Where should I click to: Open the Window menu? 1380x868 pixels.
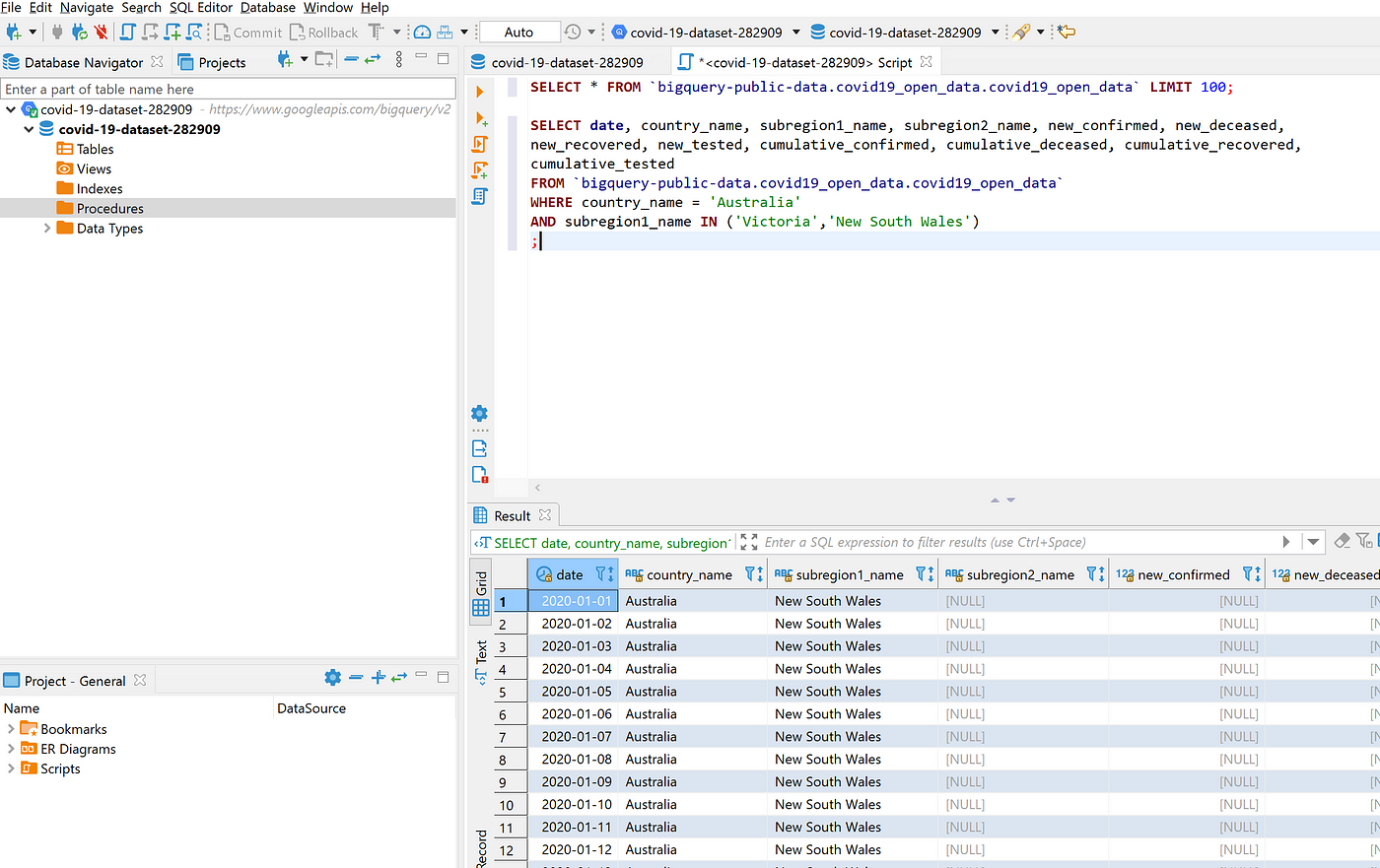(328, 8)
